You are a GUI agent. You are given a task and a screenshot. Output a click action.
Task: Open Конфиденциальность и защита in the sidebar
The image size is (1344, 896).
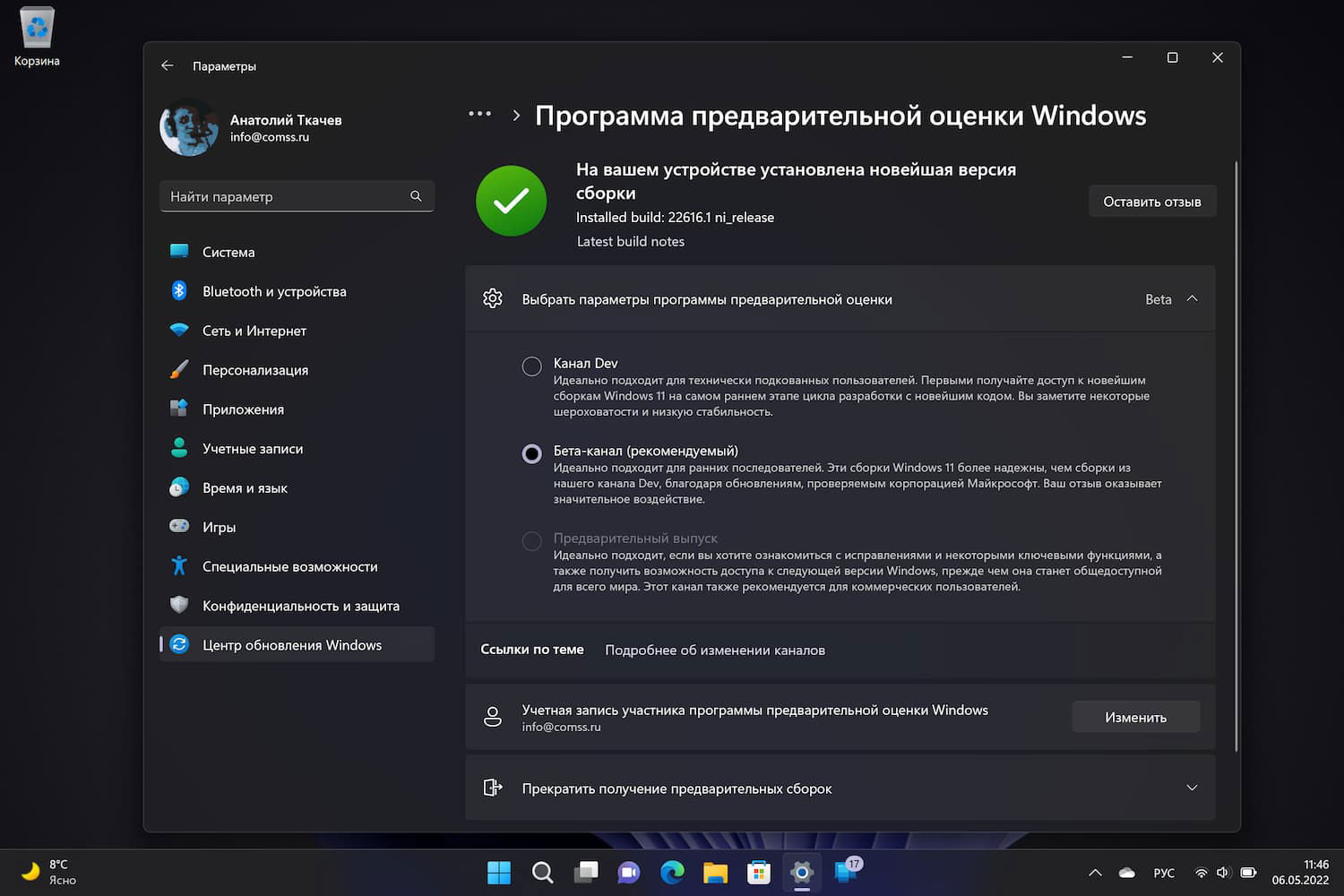point(297,606)
